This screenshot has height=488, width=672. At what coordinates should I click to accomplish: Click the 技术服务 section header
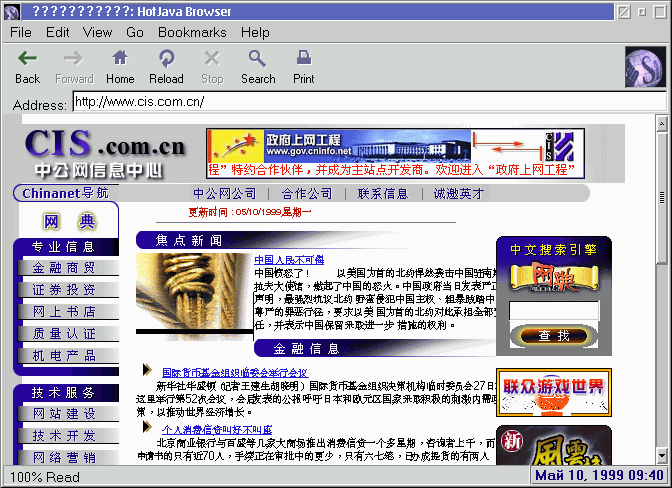(x=66, y=392)
